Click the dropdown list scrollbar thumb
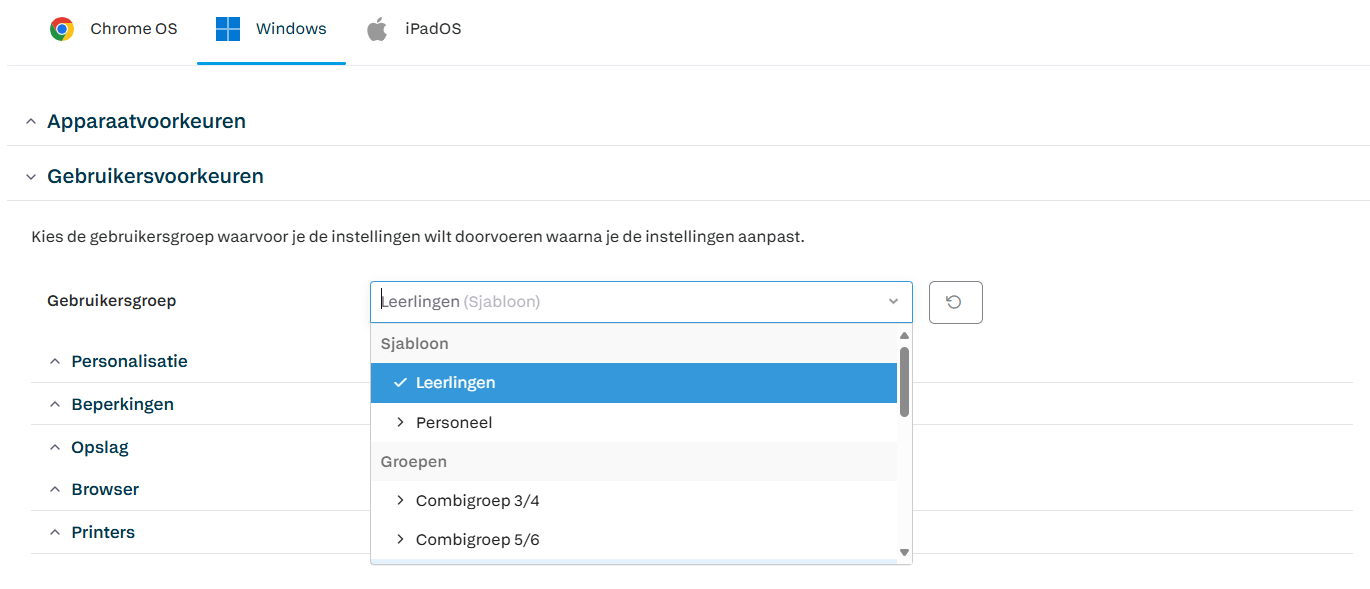 point(904,381)
